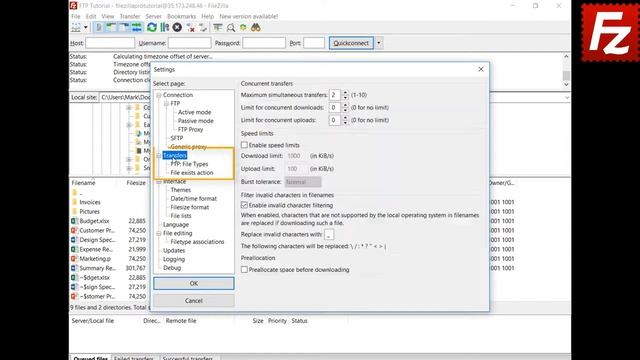Click the reconnect to server icon
This screenshot has height=360, width=640.
[203, 27]
